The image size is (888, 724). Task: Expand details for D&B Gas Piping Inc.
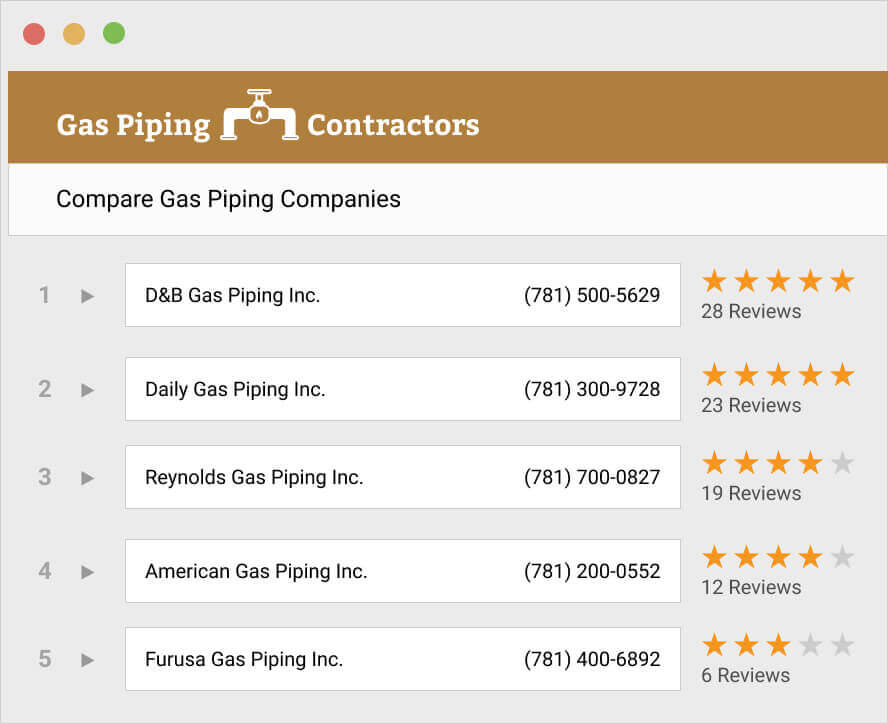click(x=87, y=295)
